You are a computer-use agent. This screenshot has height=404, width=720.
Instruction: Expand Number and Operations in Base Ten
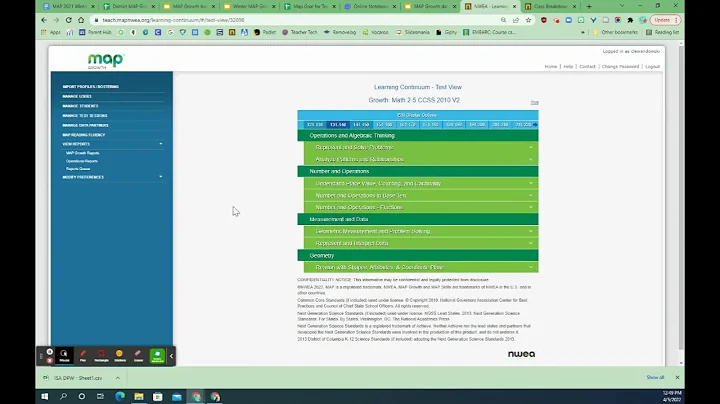coord(421,195)
